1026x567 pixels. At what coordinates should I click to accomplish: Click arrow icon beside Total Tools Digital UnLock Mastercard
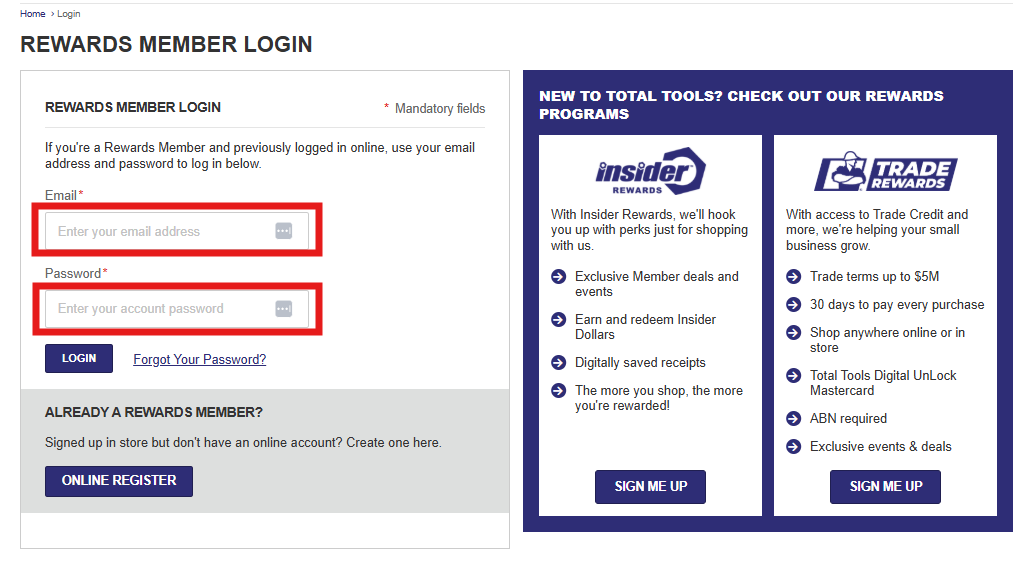(793, 375)
